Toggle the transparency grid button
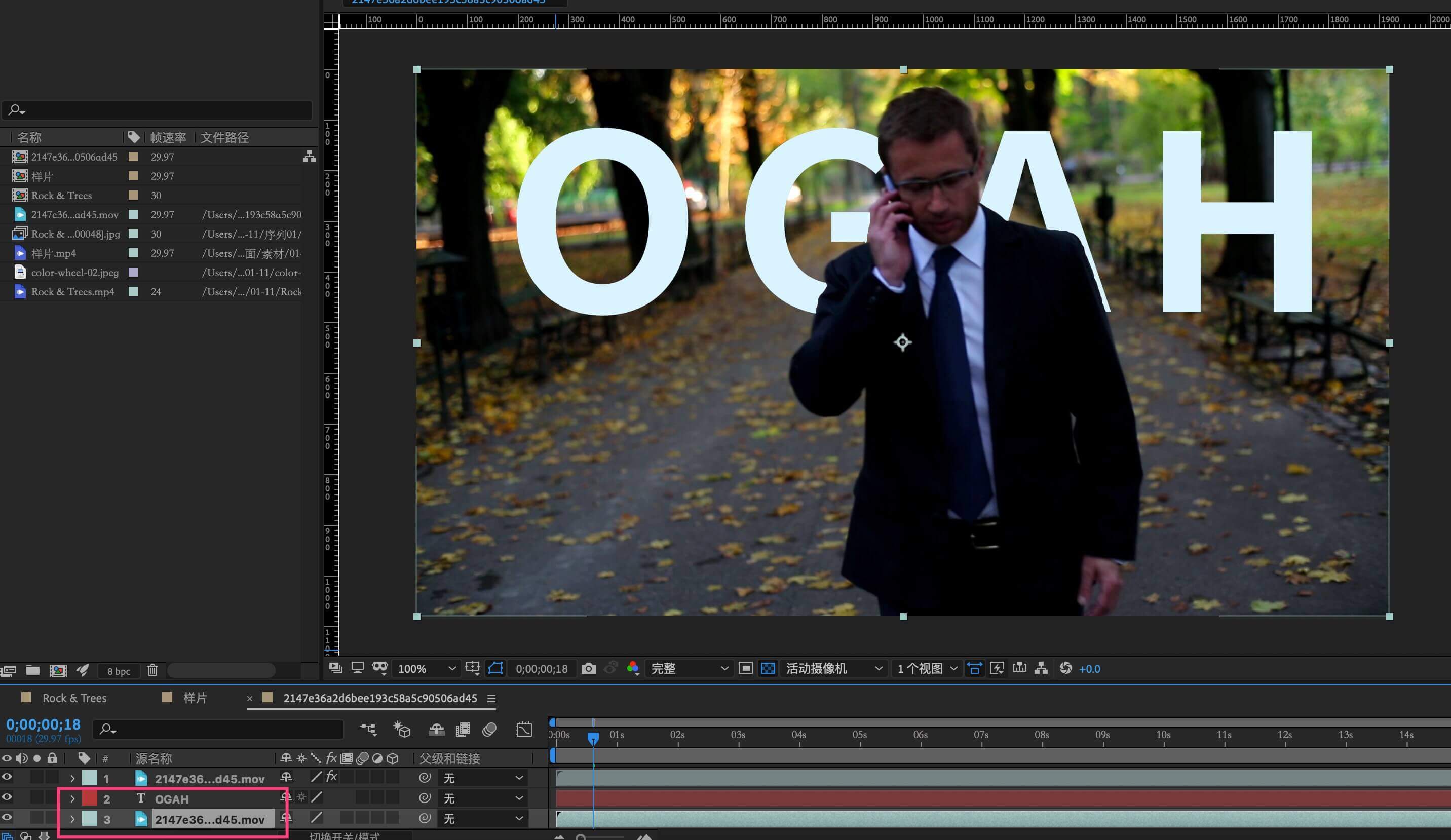The image size is (1451, 840). click(768, 668)
